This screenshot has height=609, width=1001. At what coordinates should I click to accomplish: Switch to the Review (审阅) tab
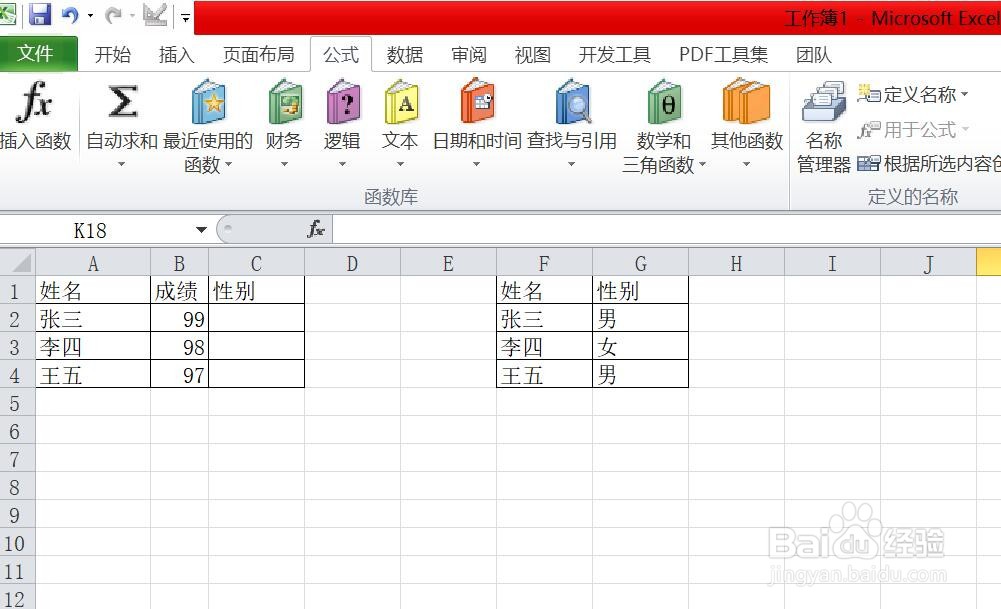469,55
